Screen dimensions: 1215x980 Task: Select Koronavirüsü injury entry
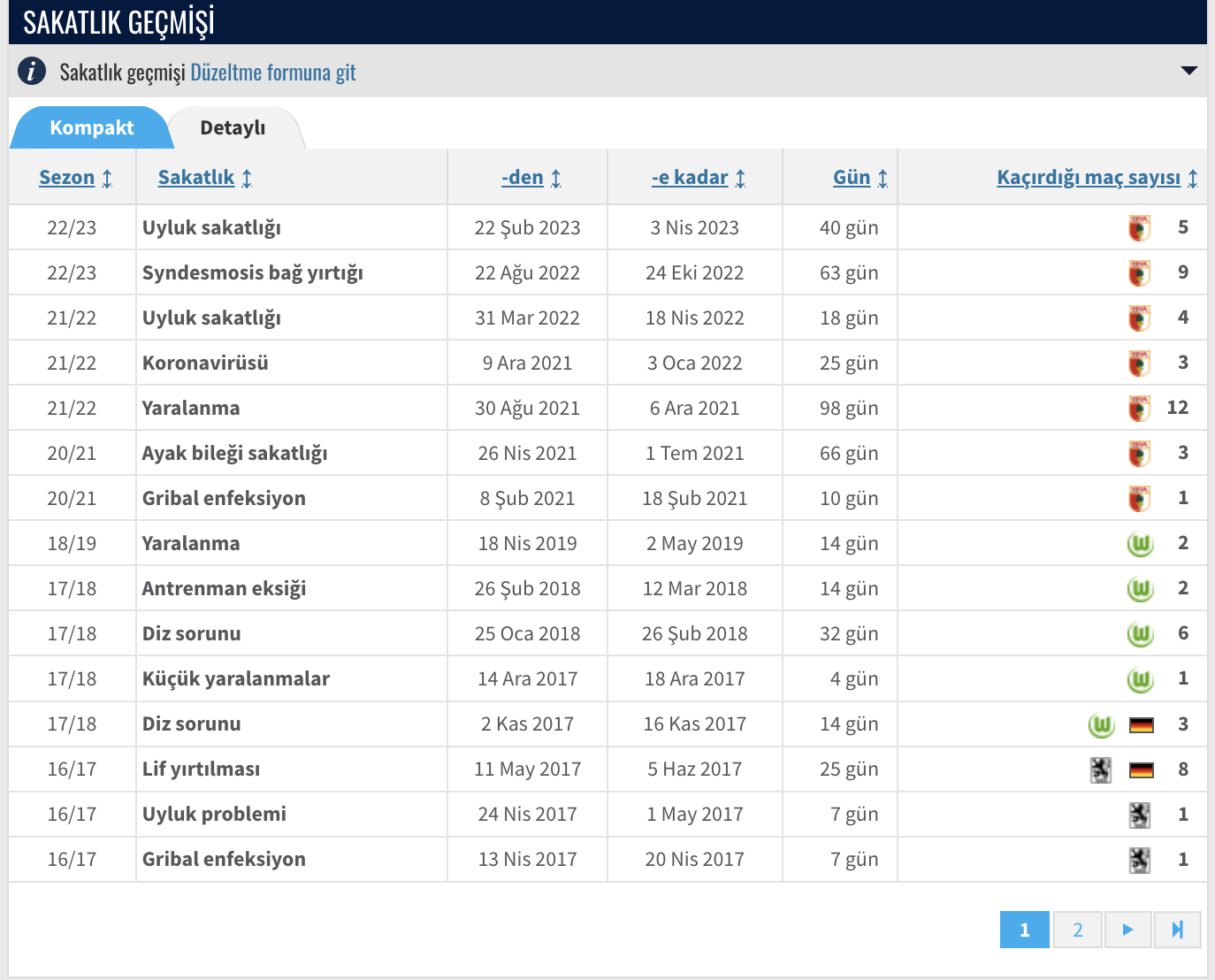pyautogui.click(x=205, y=364)
